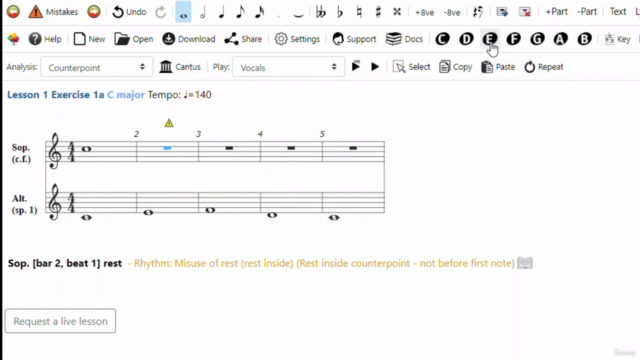
Task: Open Support
Action: 354,39
